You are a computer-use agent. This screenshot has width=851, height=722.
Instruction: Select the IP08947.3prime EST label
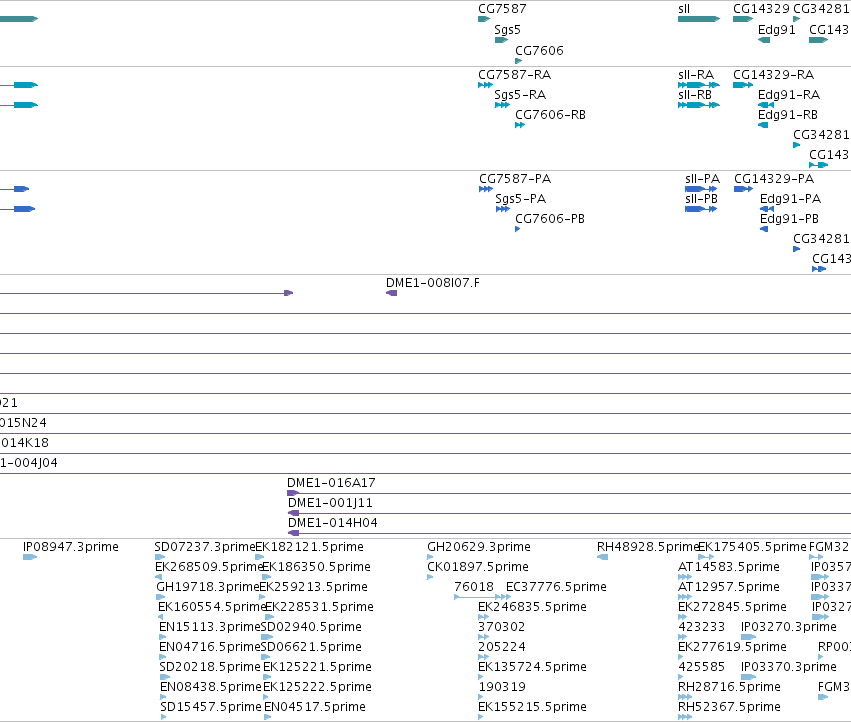click(x=71, y=547)
